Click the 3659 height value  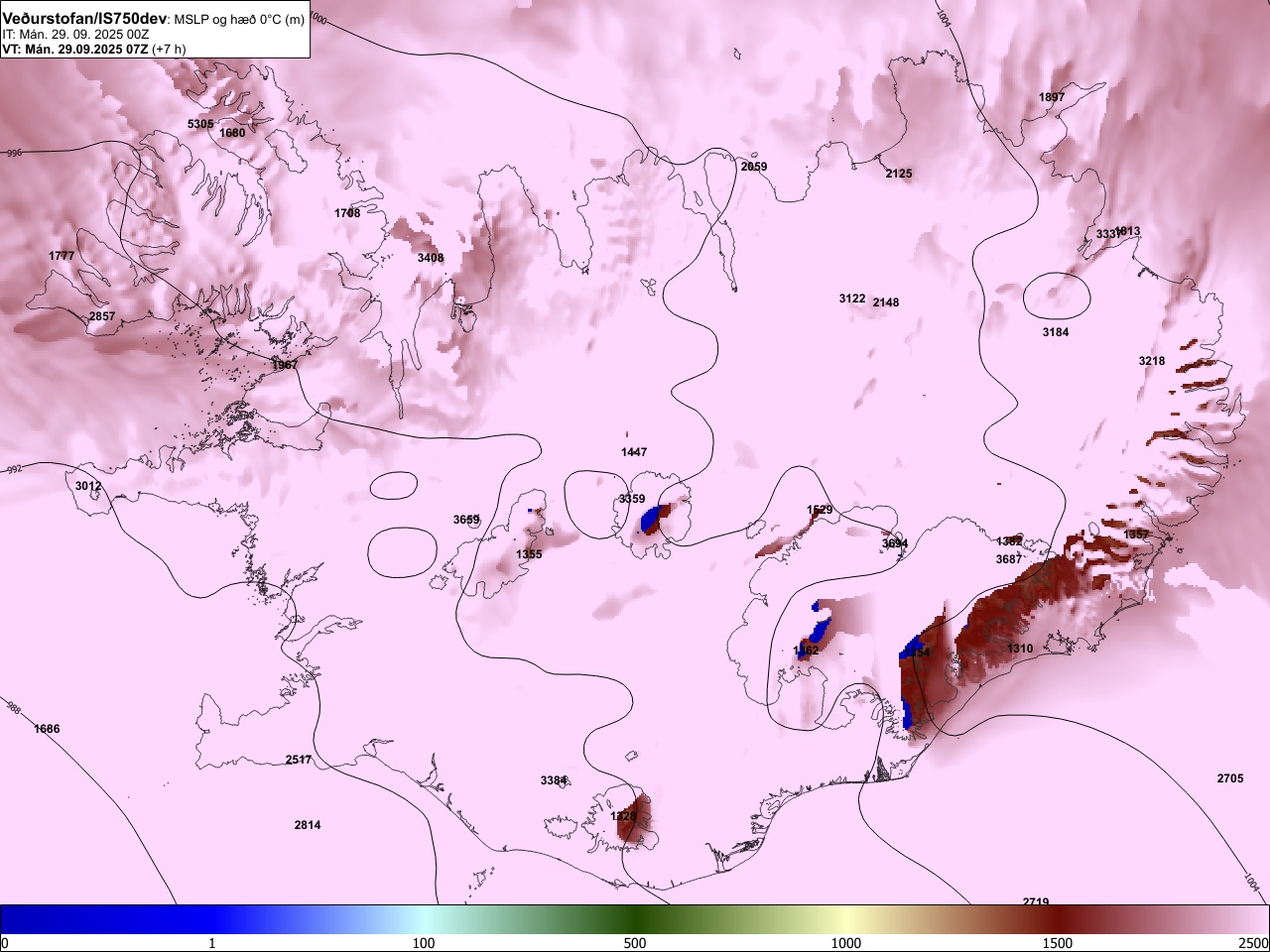pos(466,520)
